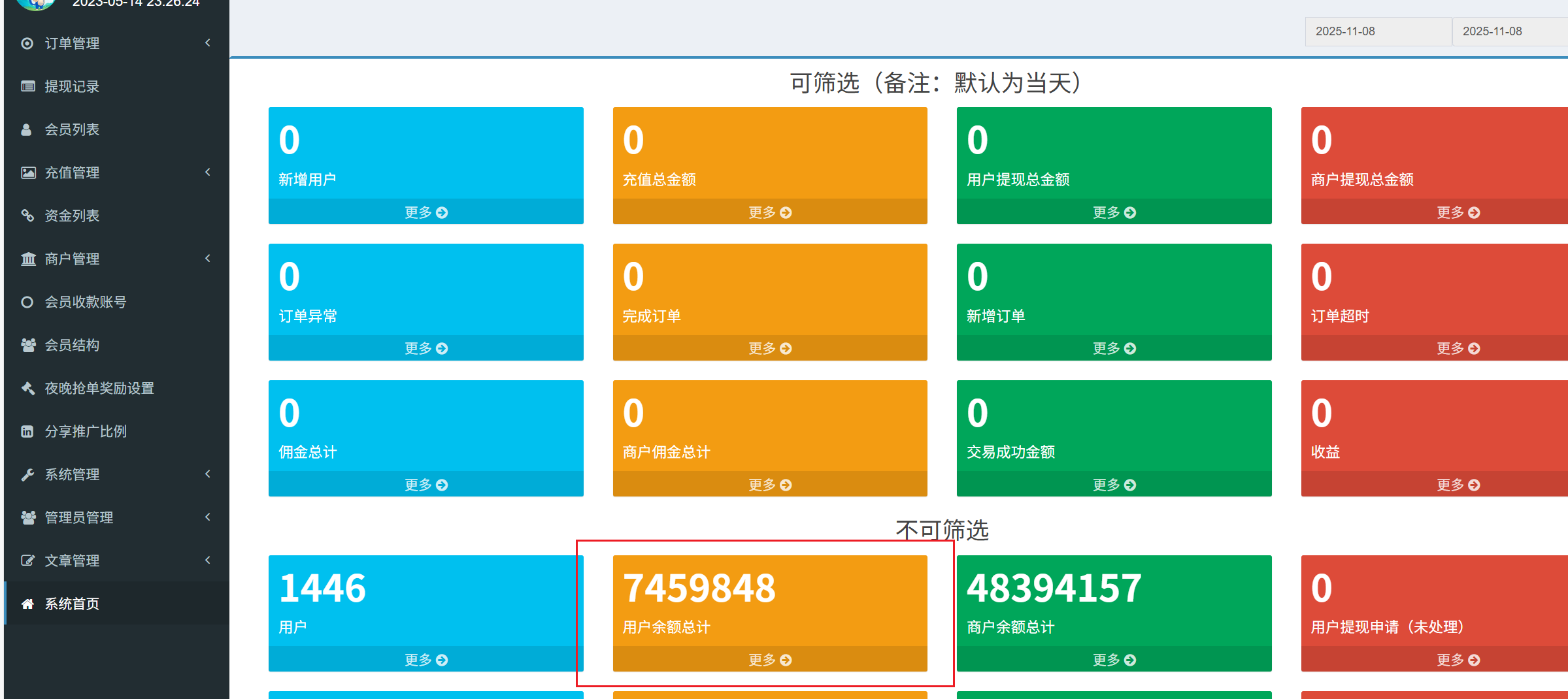Expand the 订单管理 submenu chevron
Image resolution: width=1568 pixels, height=699 pixels.
click(x=208, y=43)
